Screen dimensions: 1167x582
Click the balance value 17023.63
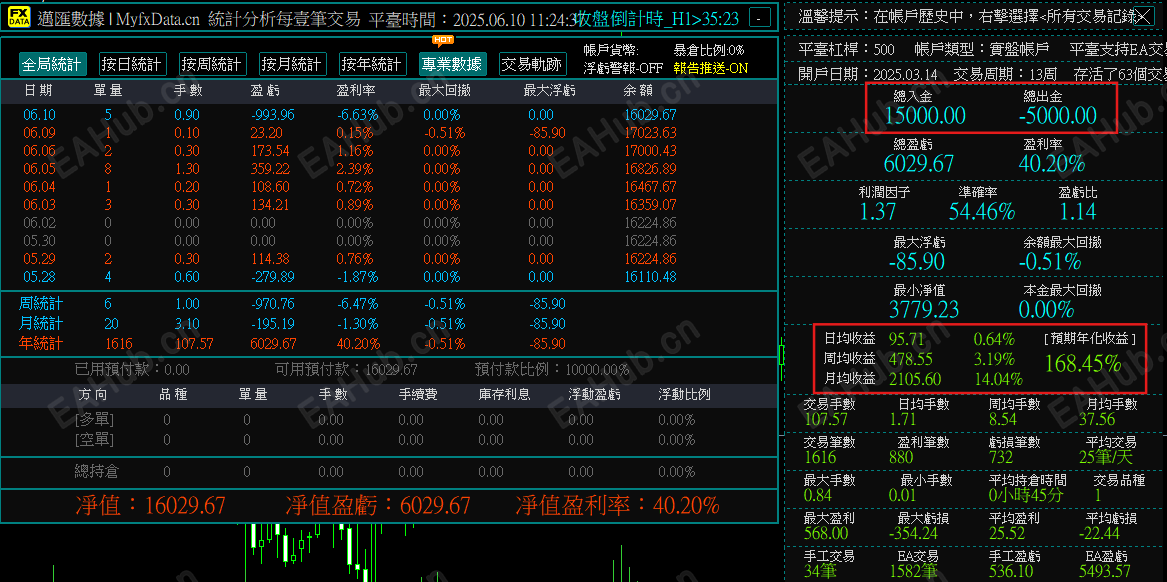point(650,132)
